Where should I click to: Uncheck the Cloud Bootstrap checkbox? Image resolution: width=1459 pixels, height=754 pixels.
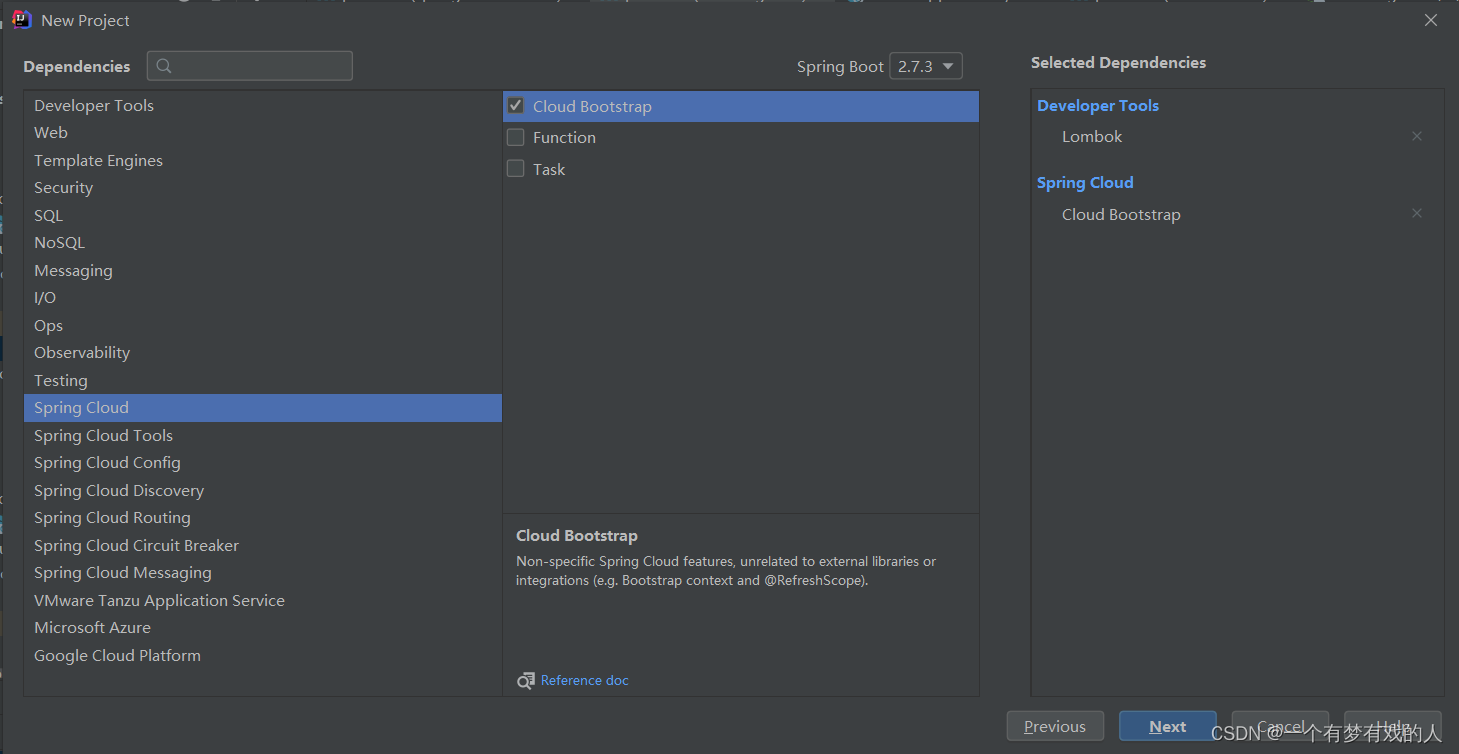(x=516, y=105)
